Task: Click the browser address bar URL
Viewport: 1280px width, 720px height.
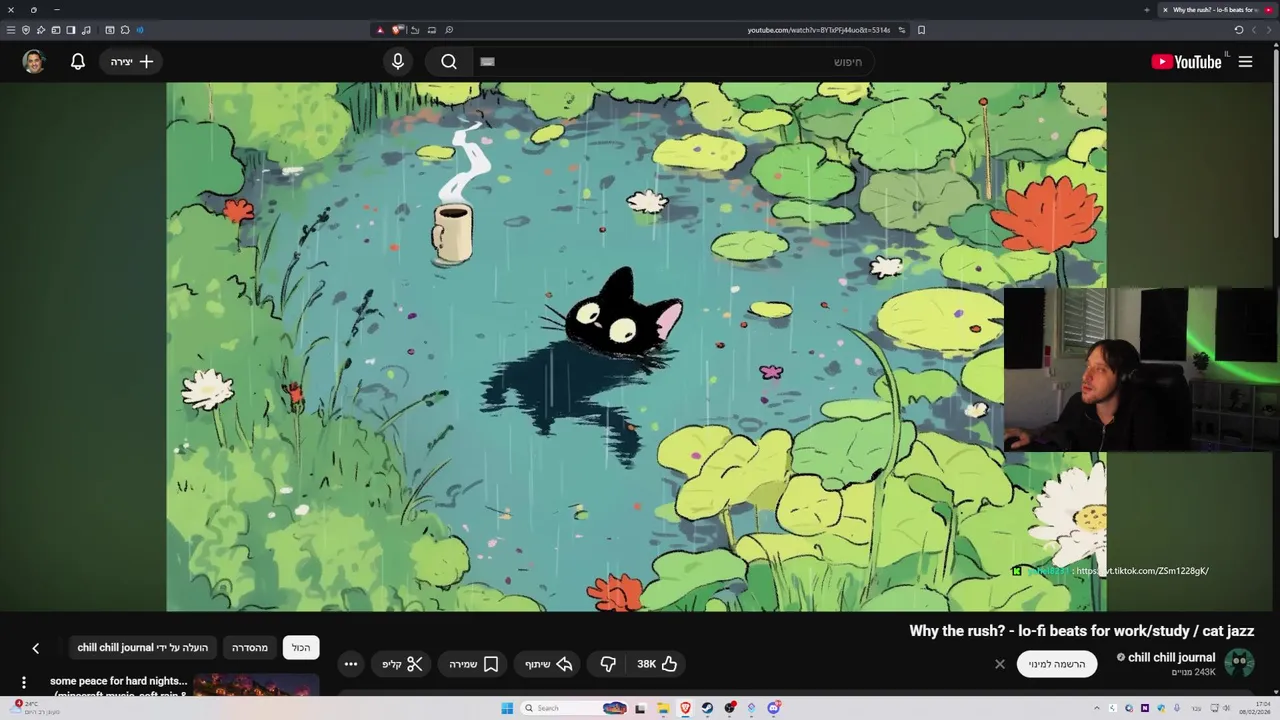Action: click(x=818, y=30)
